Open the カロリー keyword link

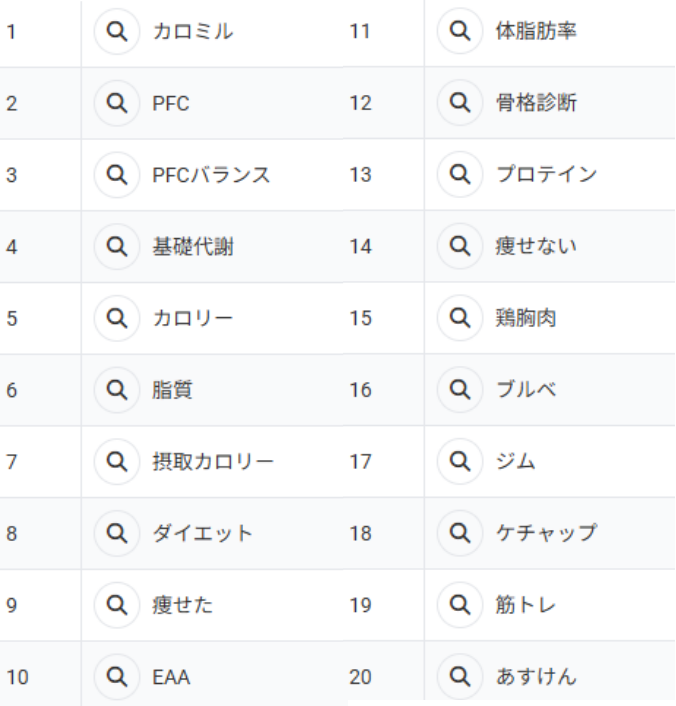pos(192,318)
